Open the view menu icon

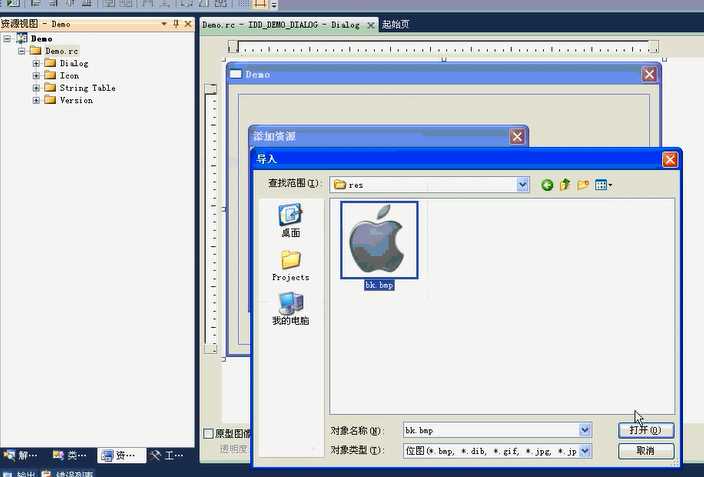[x=603, y=185]
